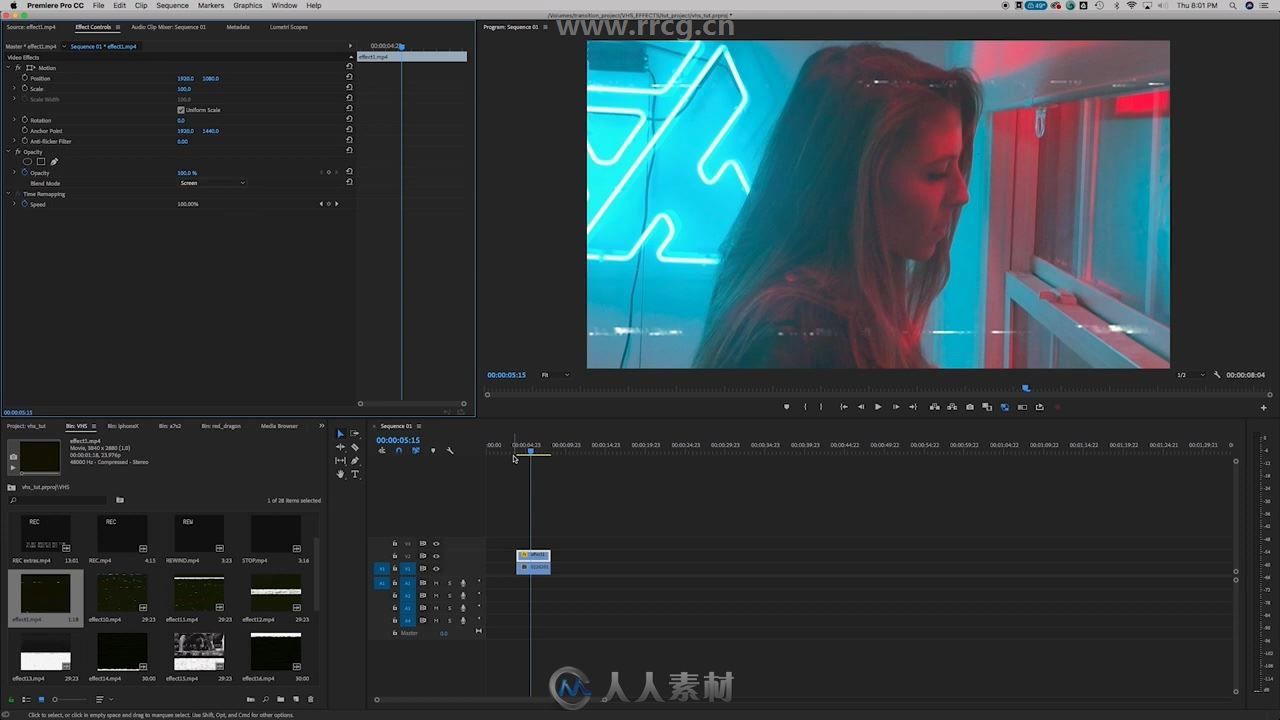Select the Hand tool
The width and height of the screenshot is (1280, 720).
340,474
